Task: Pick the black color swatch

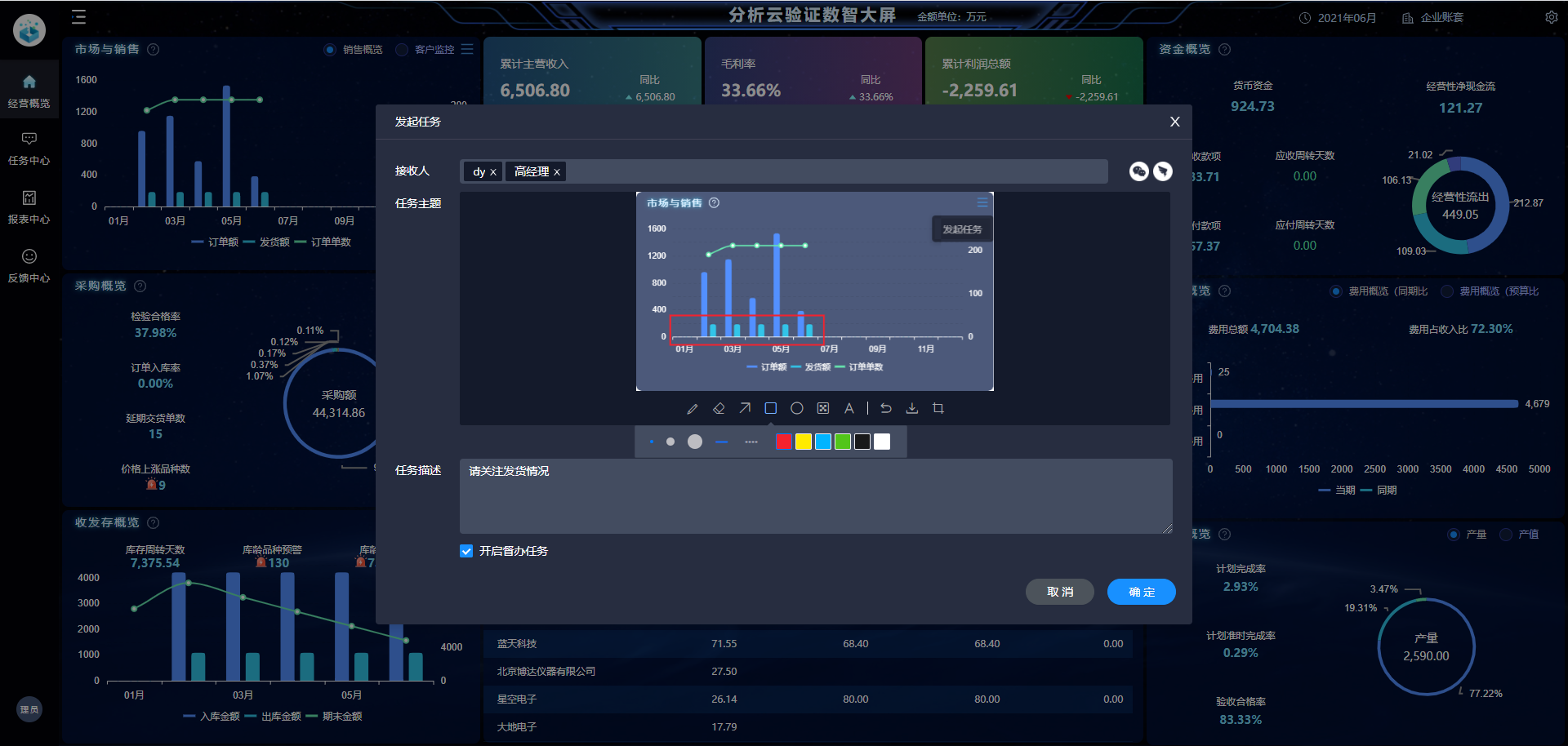Action: (862, 442)
